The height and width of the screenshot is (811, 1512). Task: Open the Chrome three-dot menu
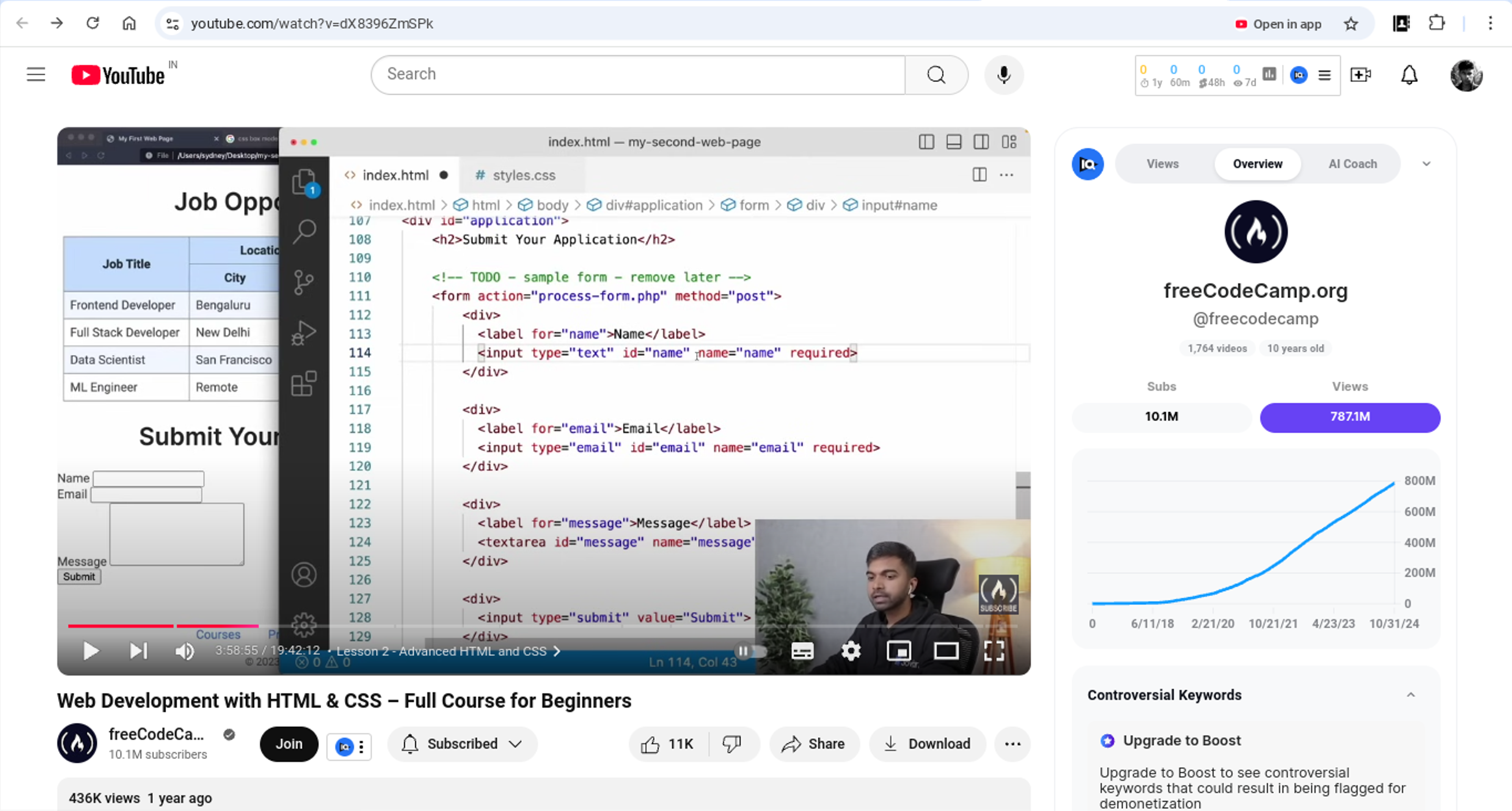(x=1490, y=24)
